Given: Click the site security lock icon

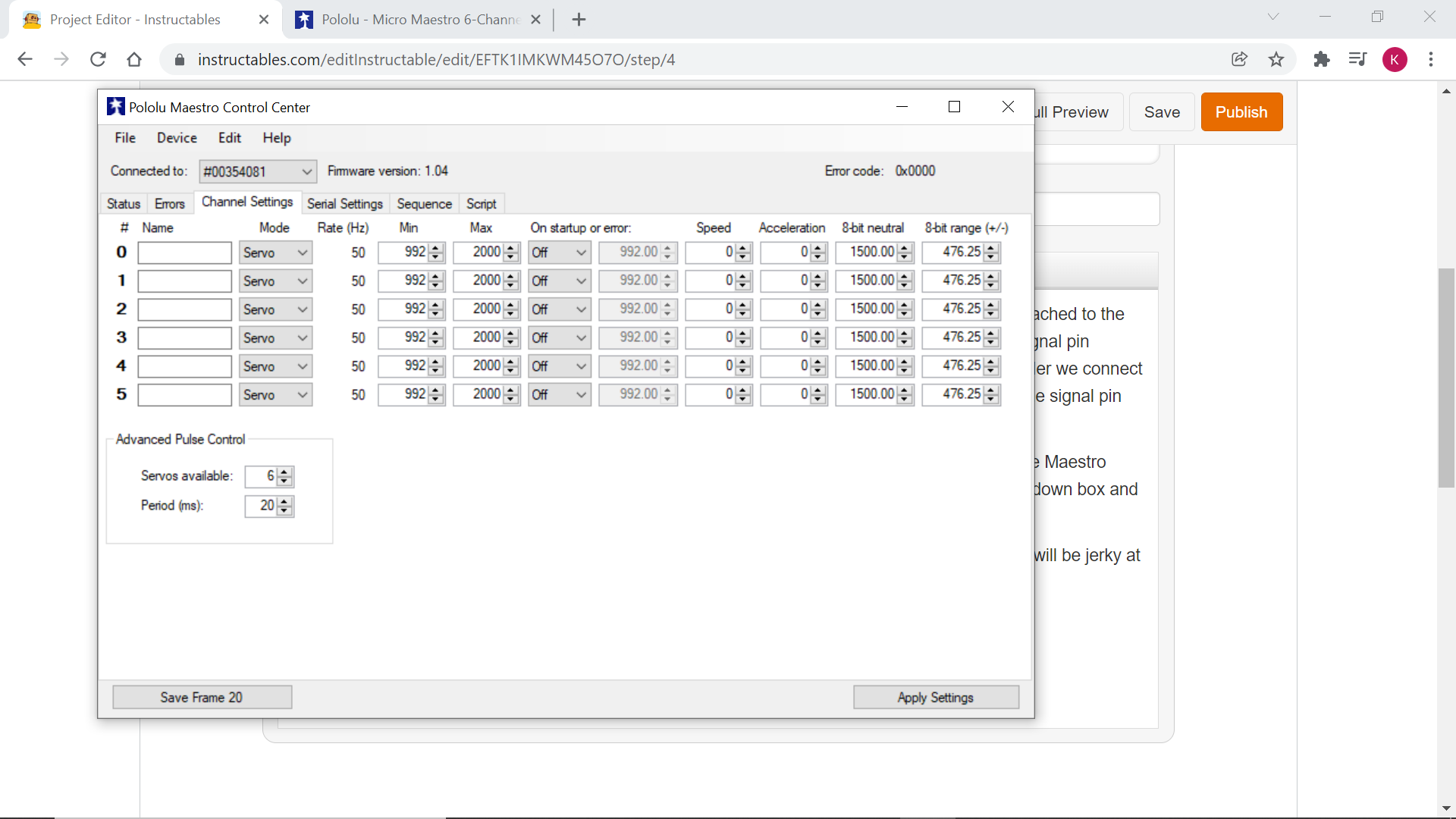Looking at the screenshot, I should [x=180, y=59].
